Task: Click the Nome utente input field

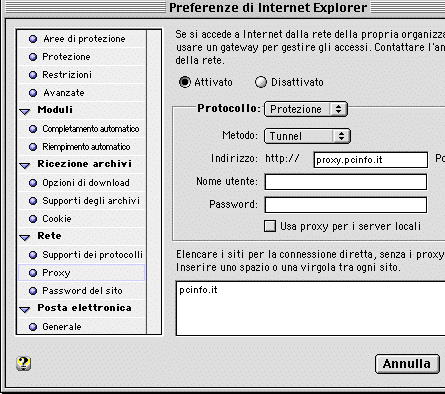Action: point(346,182)
